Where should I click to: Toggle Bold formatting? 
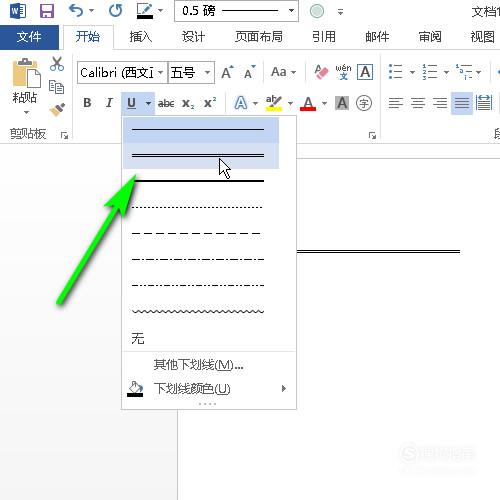(x=87, y=103)
